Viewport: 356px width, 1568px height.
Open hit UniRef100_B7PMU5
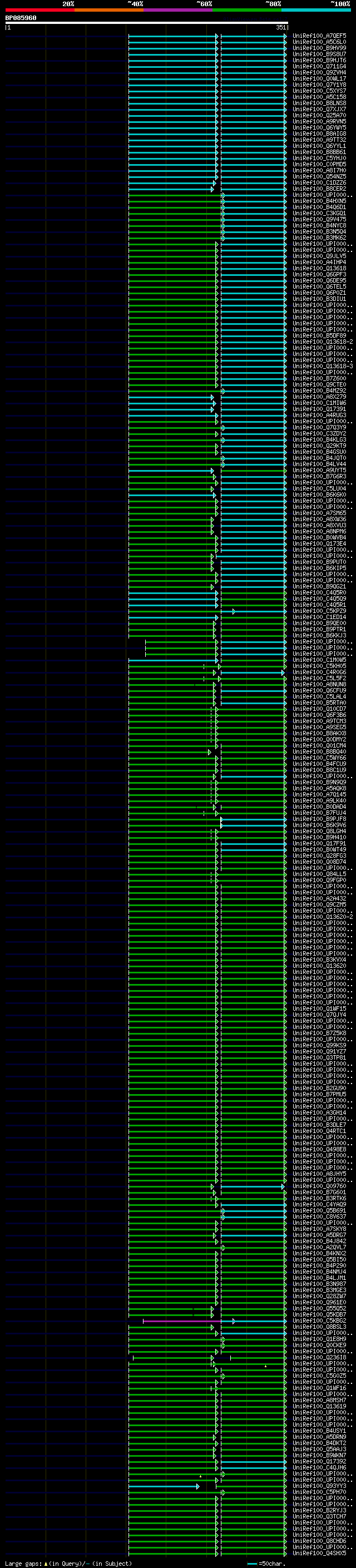pyautogui.click(x=319, y=1095)
